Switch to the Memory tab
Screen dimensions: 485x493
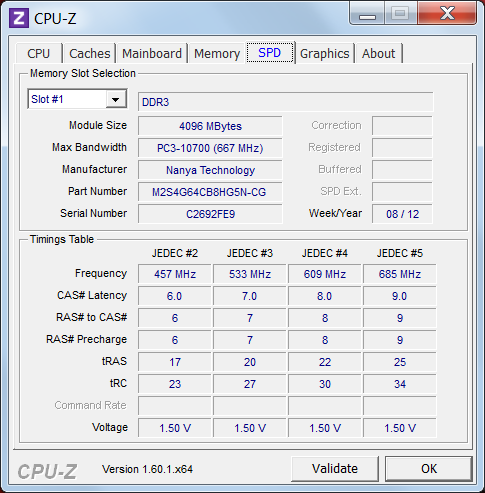[x=217, y=53]
